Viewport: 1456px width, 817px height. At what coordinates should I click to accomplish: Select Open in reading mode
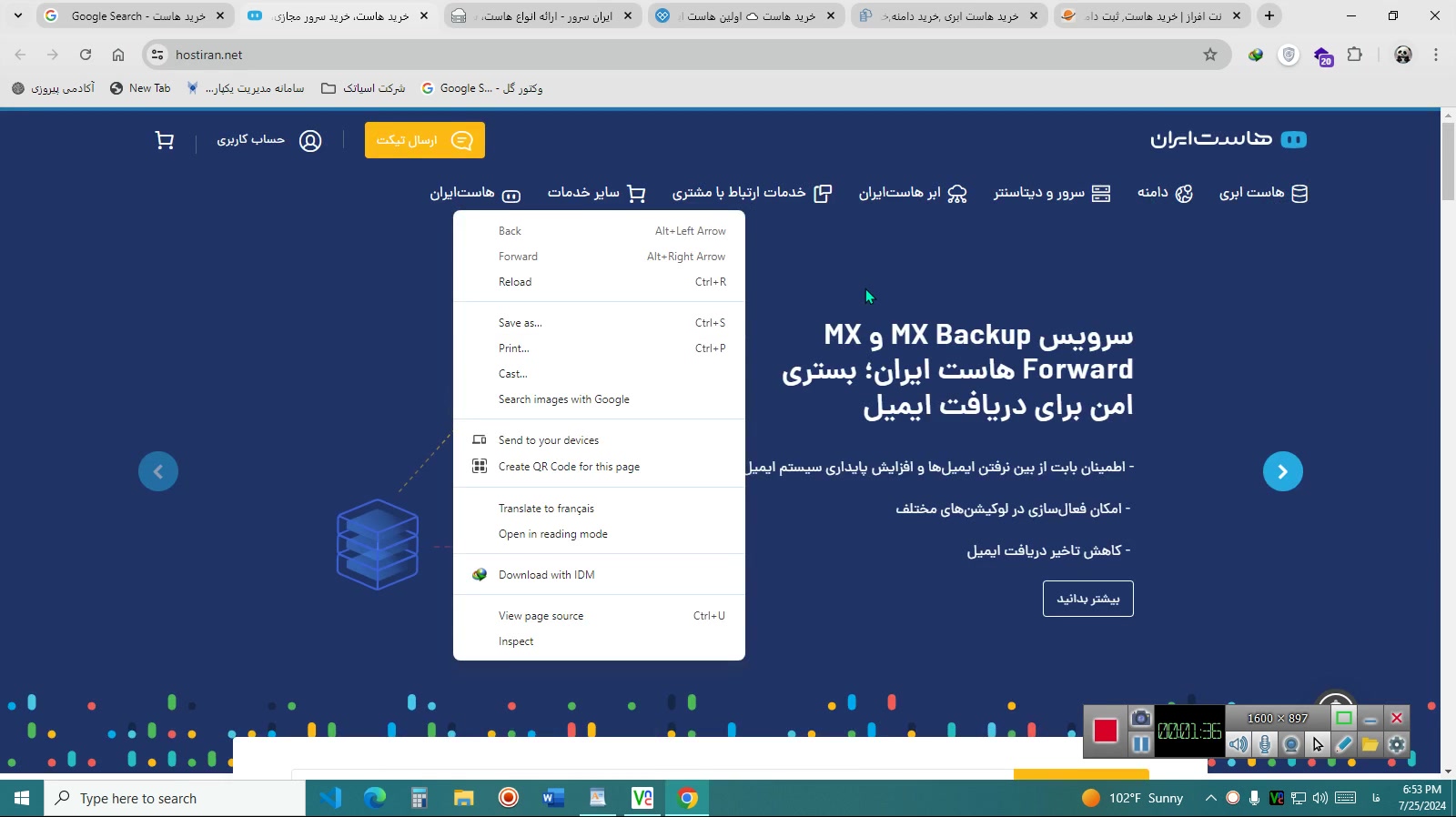point(599,534)
